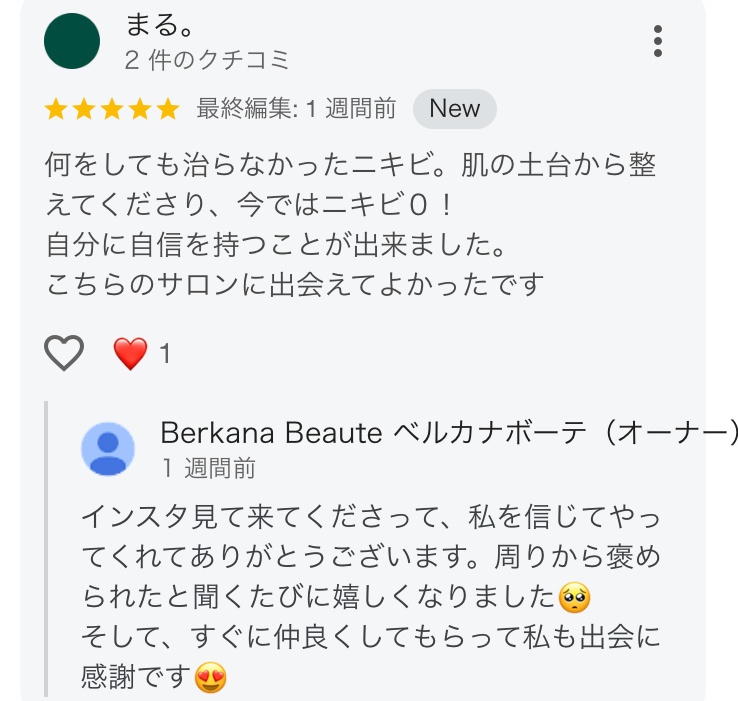Click the heart-eyes emoji in reply
Screen dimensions: 738x701
click(211, 678)
